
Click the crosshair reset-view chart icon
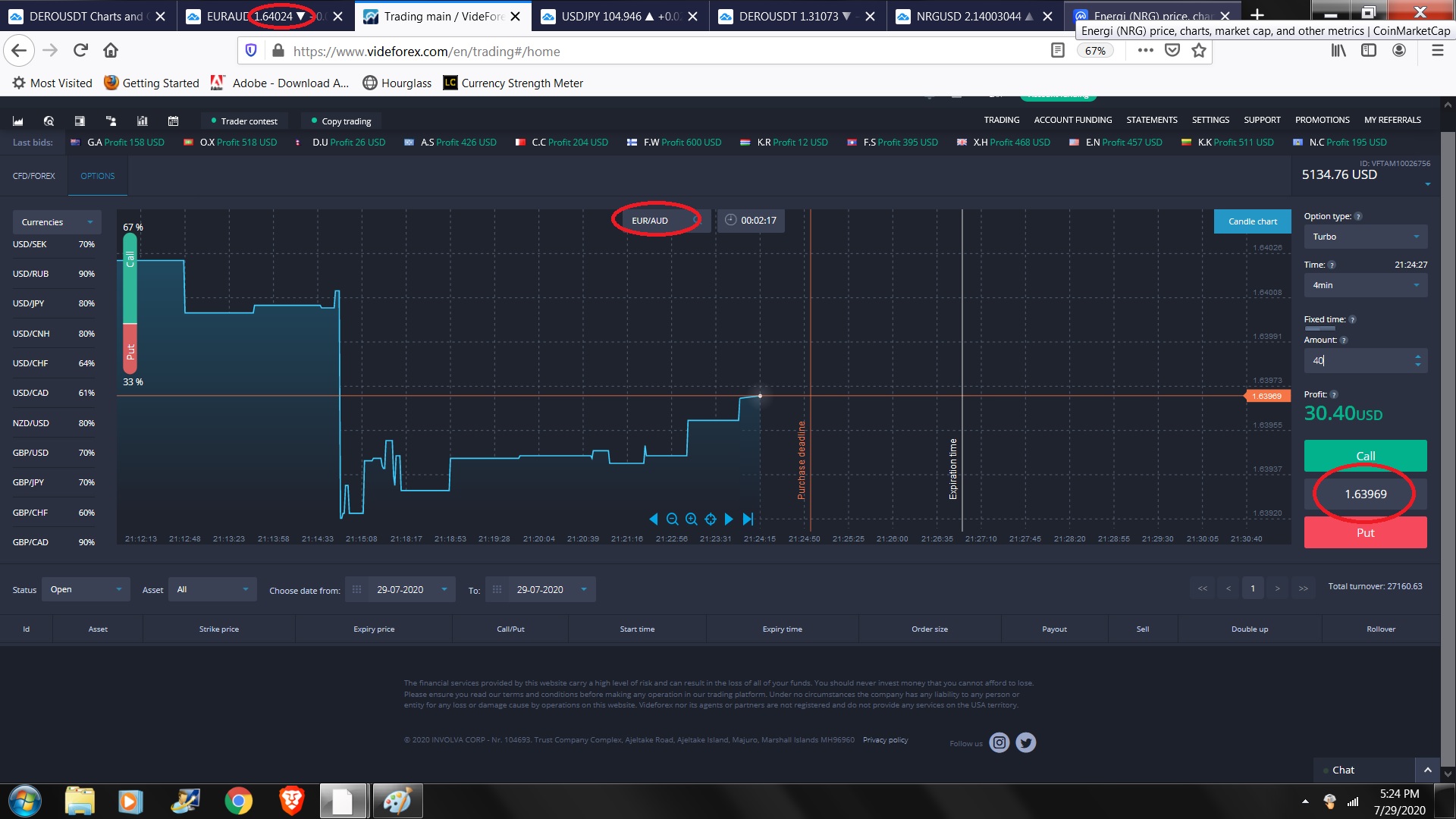(x=711, y=519)
